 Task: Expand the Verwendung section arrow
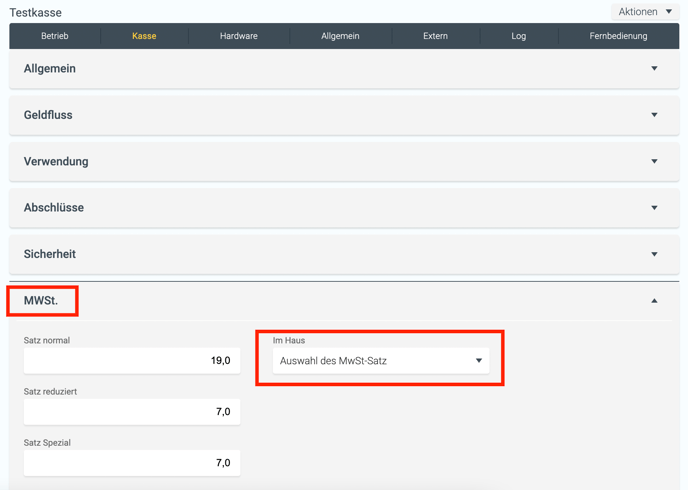(x=655, y=161)
